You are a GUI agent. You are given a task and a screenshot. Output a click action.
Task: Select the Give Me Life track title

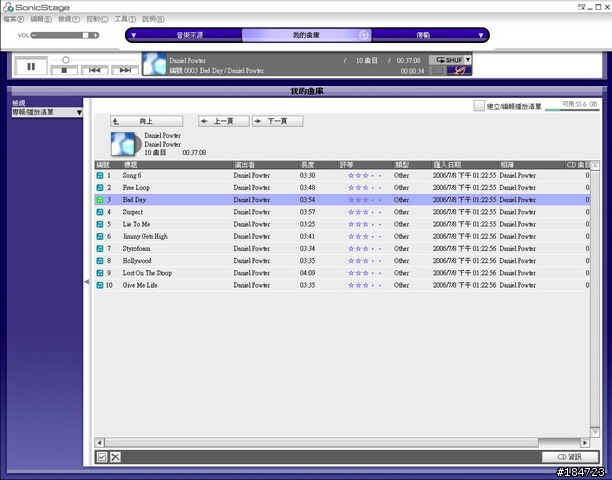pyautogui.click(x=140, y=285)
